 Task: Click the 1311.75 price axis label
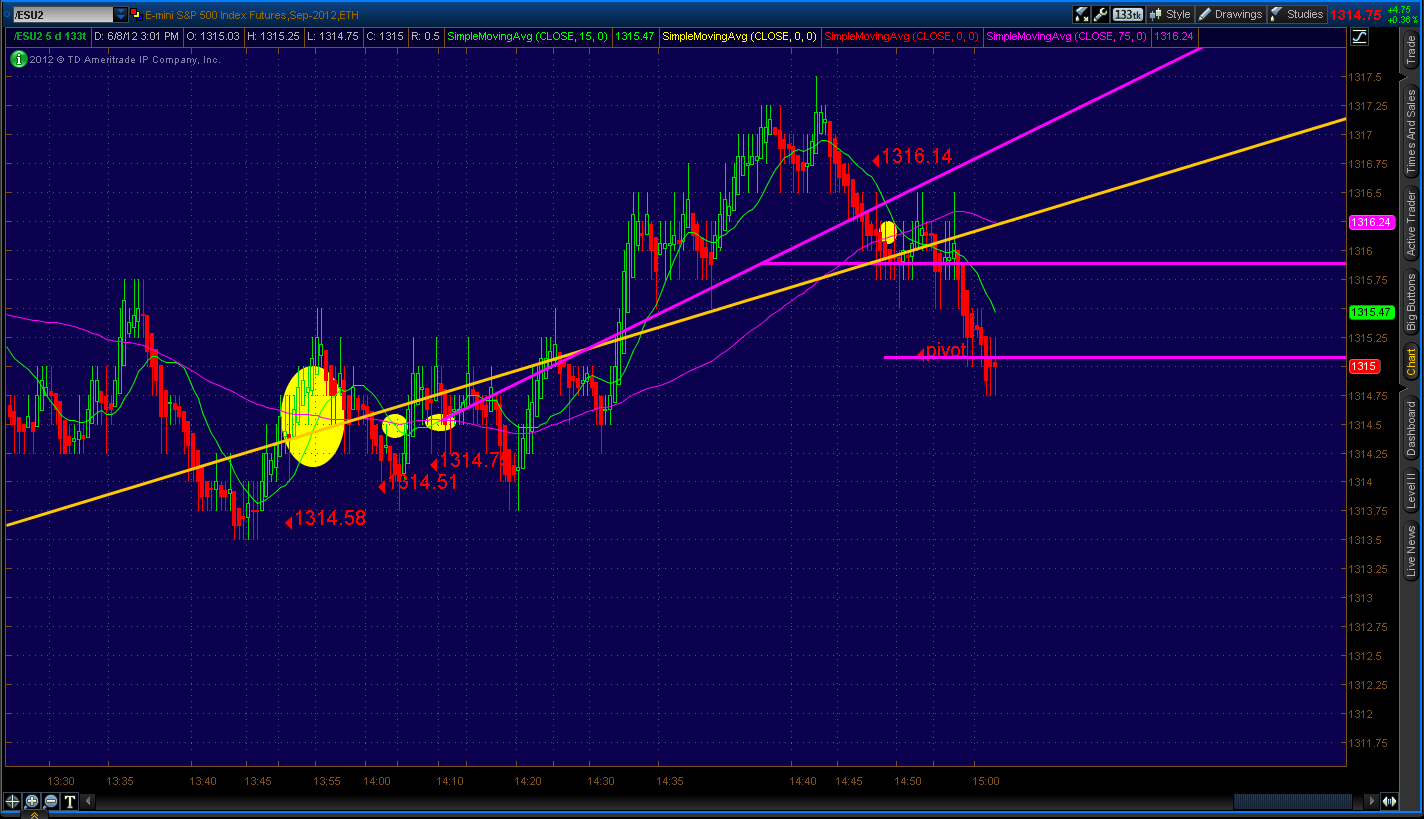coord(1366,743)
